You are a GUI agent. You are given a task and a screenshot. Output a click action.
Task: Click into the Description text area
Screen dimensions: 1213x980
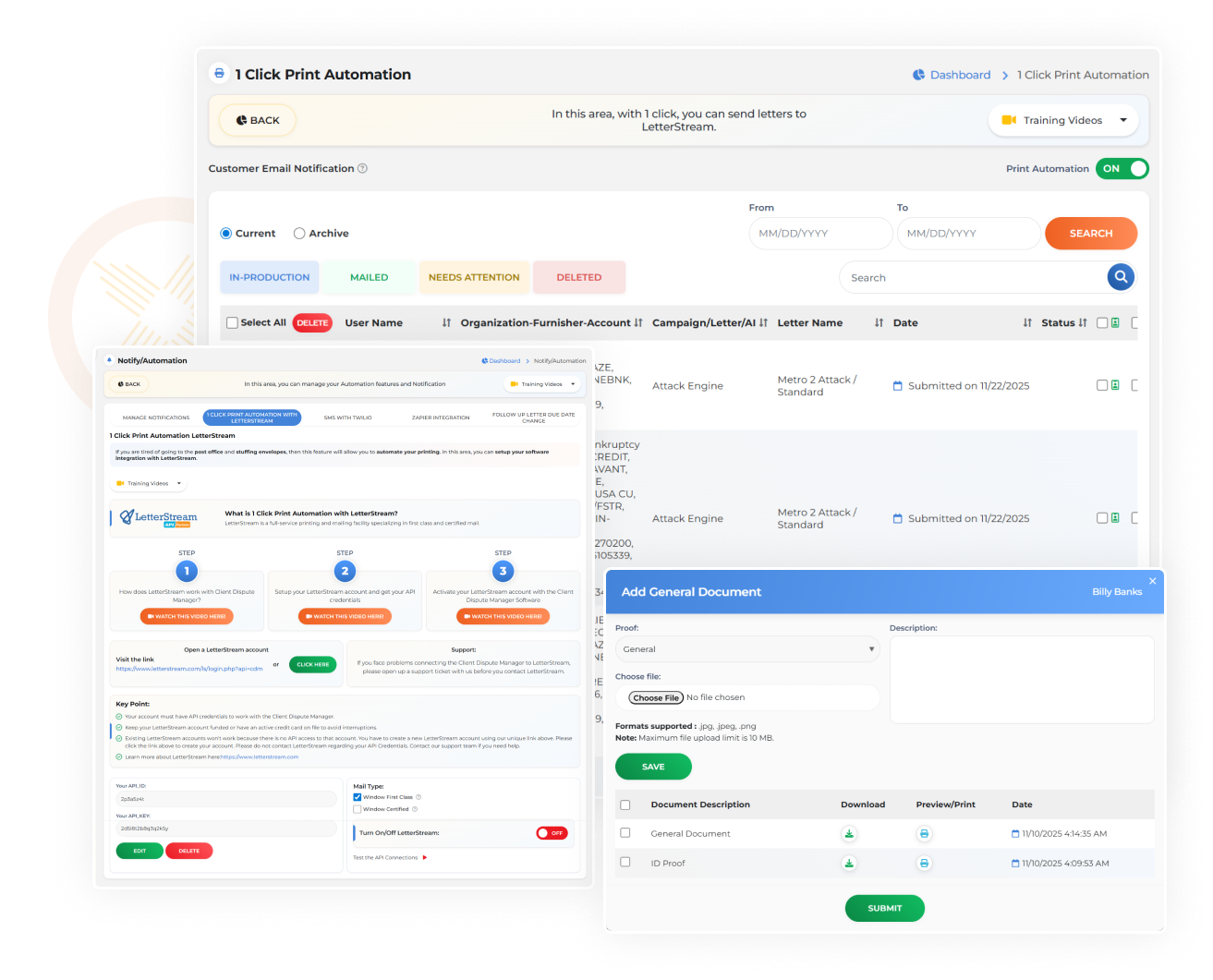point(1021,679)
